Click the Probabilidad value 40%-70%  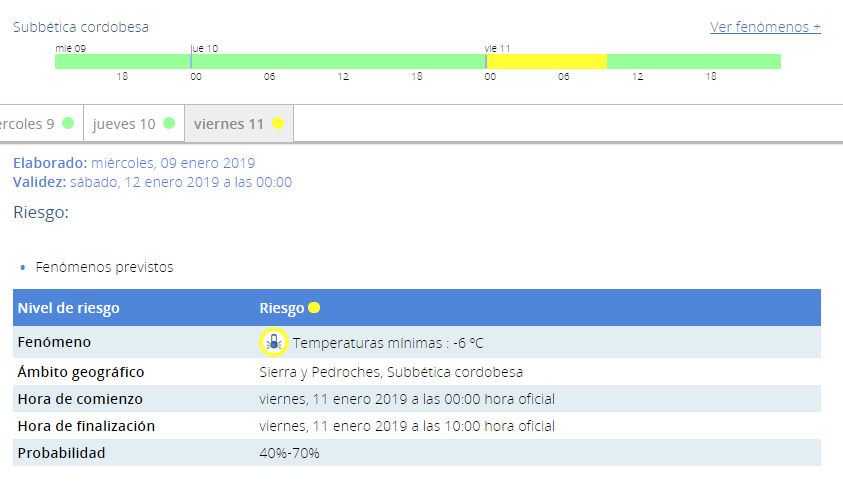click(x=289, y=453)
